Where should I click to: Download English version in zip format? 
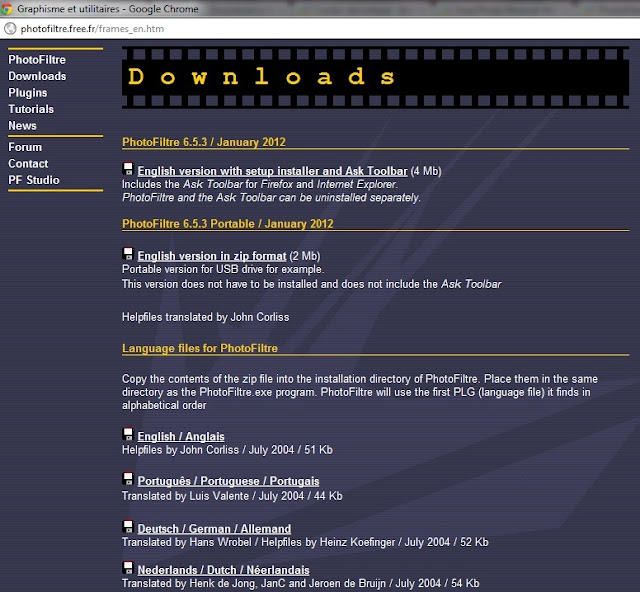point(212,256)
